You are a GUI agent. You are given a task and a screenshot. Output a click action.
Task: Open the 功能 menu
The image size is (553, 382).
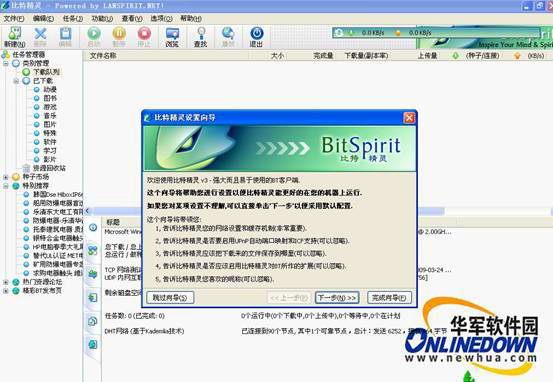coord(102,18)
